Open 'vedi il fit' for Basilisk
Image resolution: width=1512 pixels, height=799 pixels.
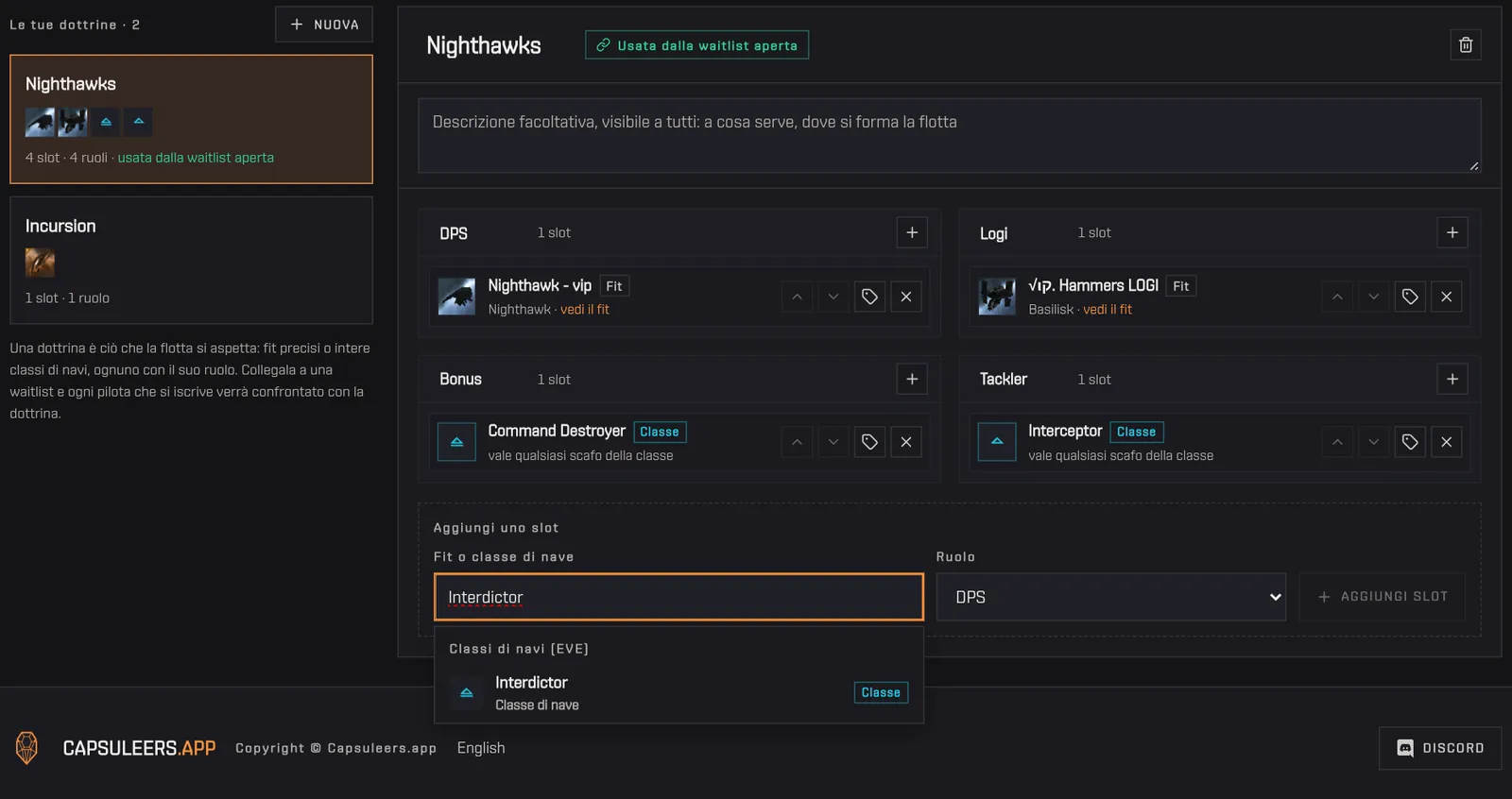pos(1108,310)
